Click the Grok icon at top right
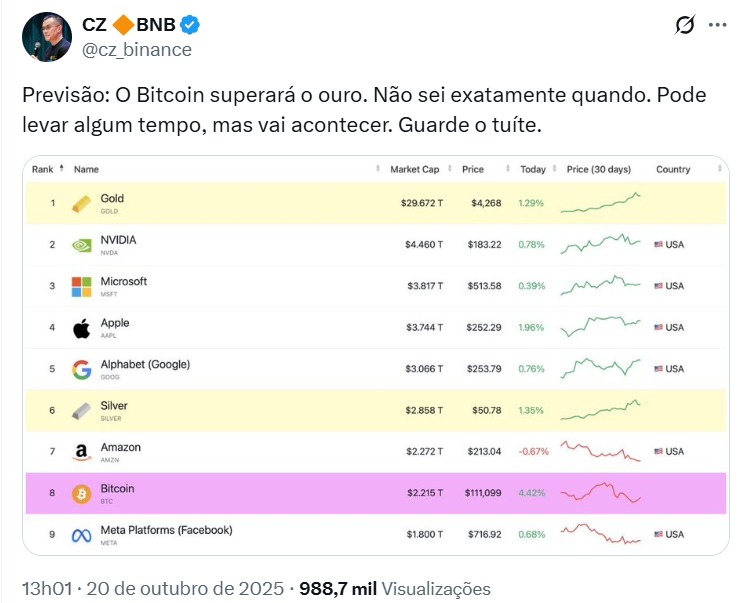This screenshot has width=749, height=603. (x=686, y=26)
